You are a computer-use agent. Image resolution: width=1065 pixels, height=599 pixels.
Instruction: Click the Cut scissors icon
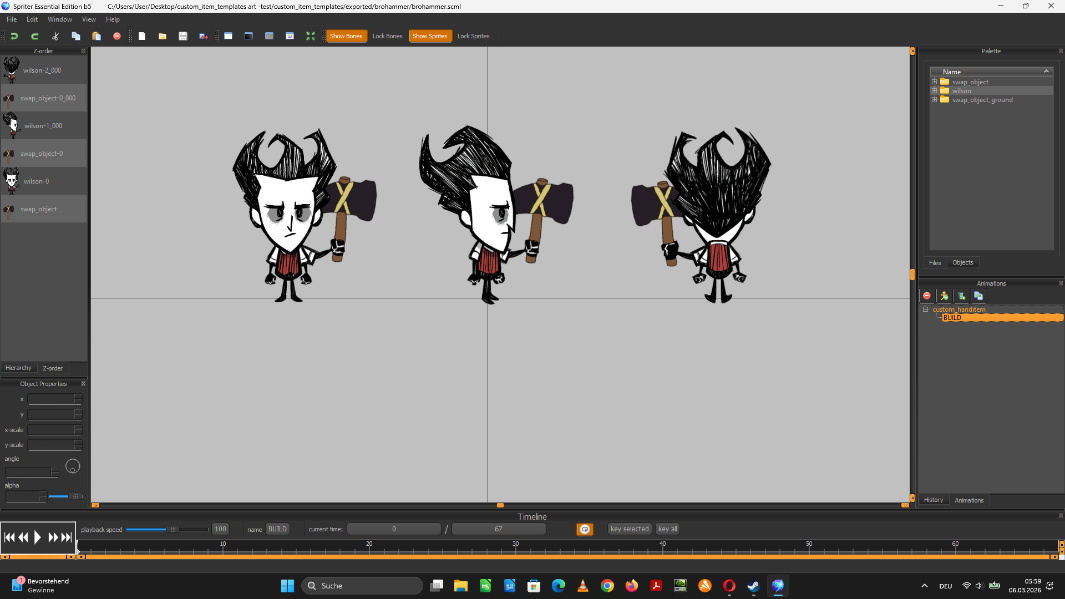click(56, 36)
